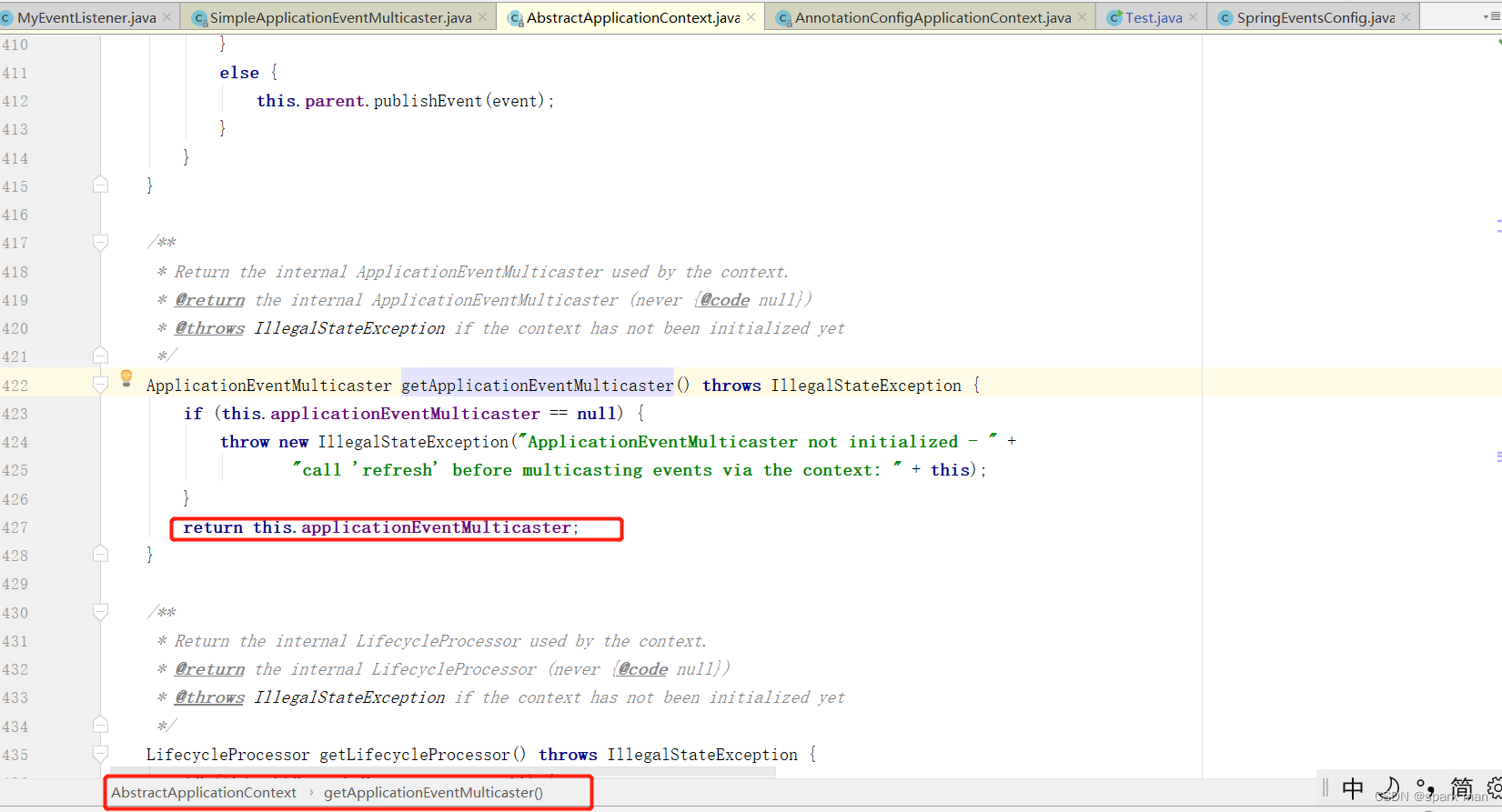Click the class icon on AnnotationConfigApplicationContext.java tab

(783, 18)
